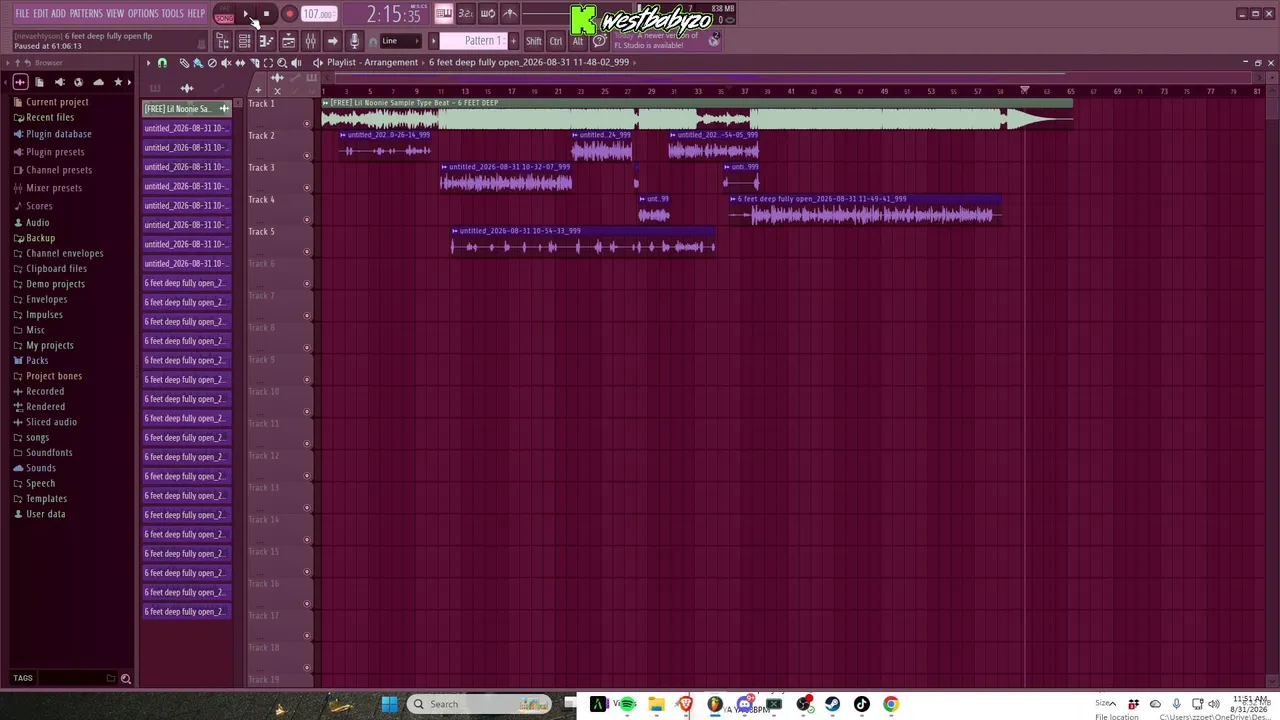Click the Ctrl modifier button
The height and width of the screenshot is (720, 1280).
point(556,41)
